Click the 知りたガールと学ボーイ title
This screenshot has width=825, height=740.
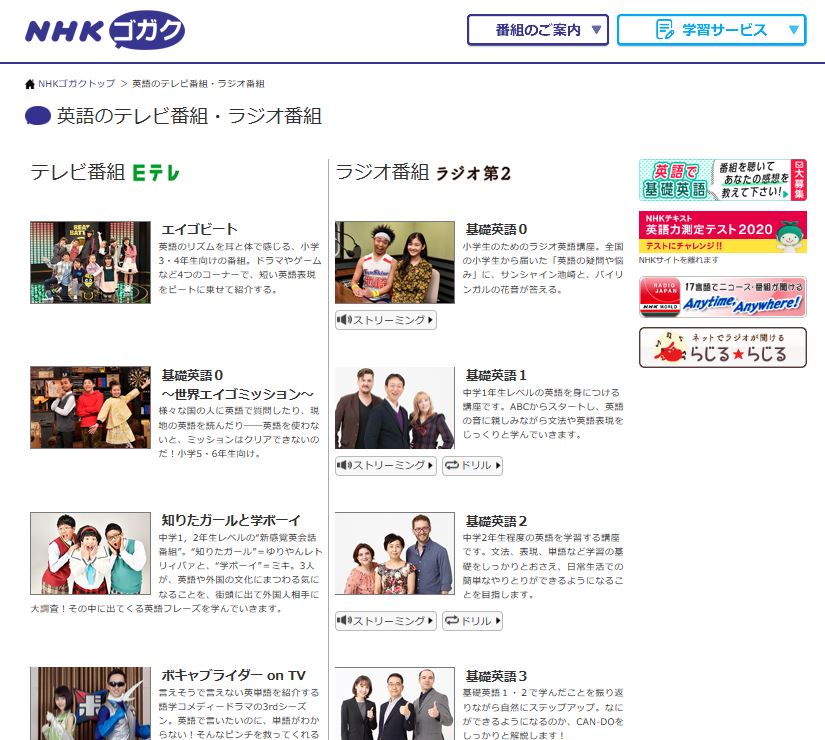[x=230, y=520]
